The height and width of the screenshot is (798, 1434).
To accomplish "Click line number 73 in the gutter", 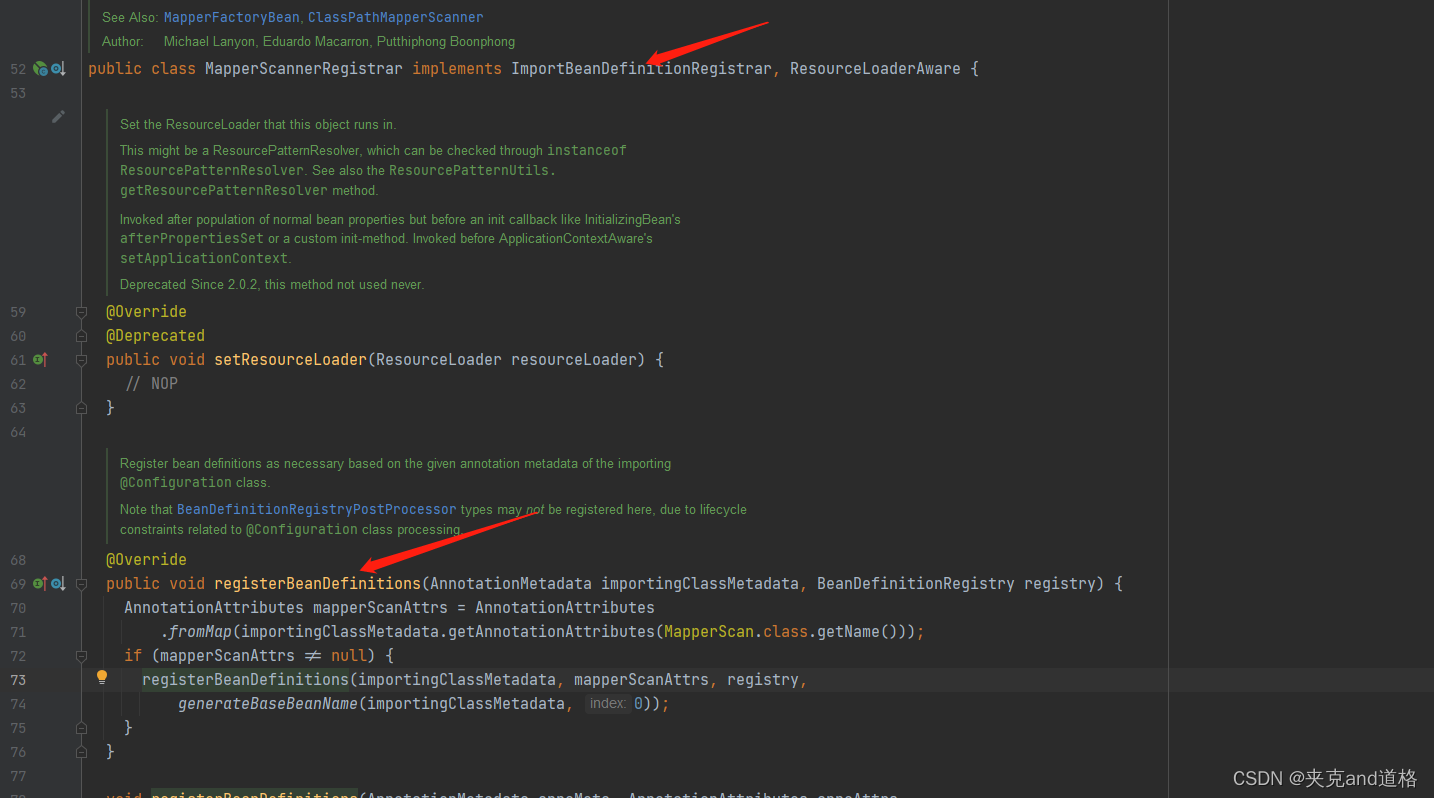I will [x=18, y=680].
